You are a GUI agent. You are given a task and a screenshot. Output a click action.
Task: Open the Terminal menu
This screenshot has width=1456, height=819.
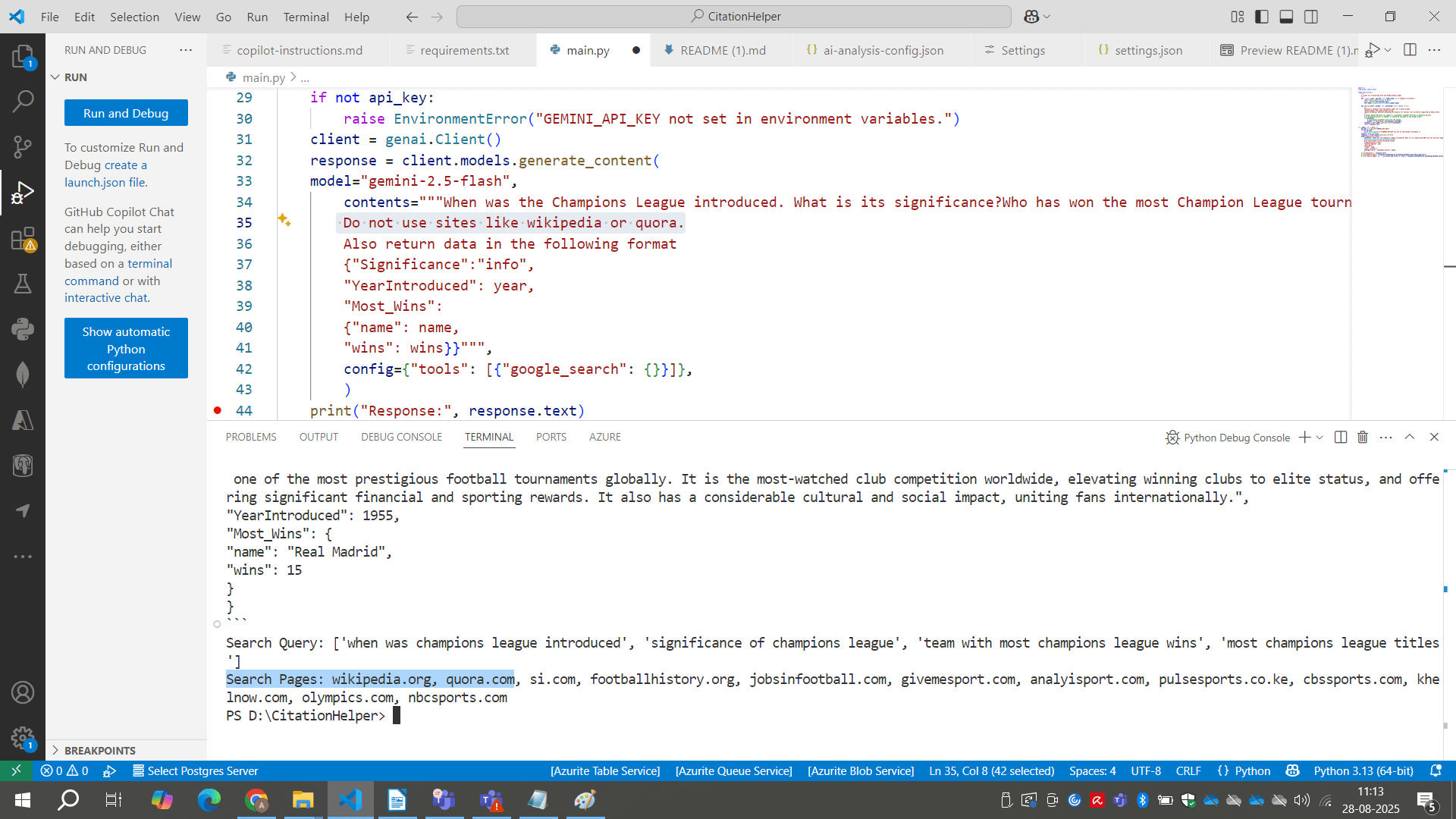pos(306,17)
